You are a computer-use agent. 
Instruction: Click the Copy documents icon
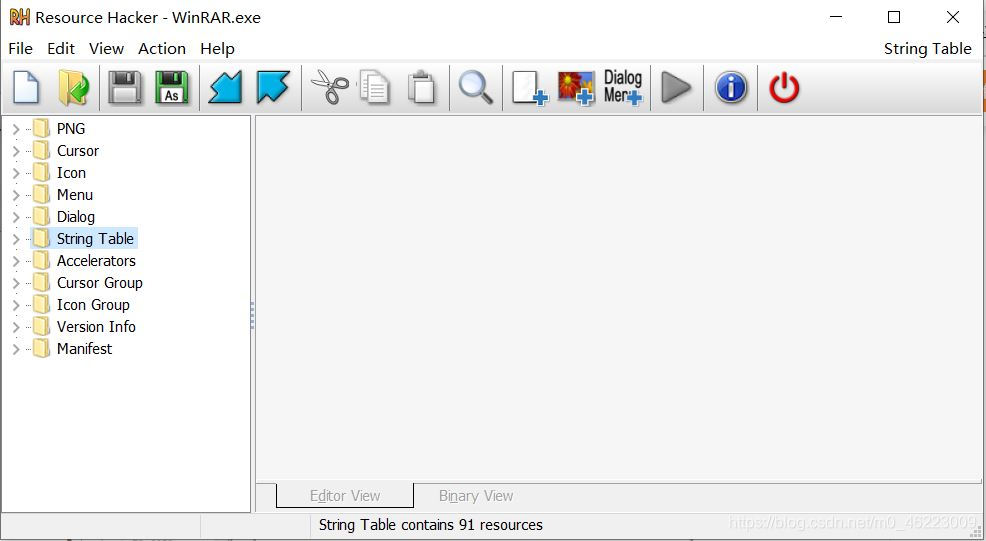click(375, 87)
